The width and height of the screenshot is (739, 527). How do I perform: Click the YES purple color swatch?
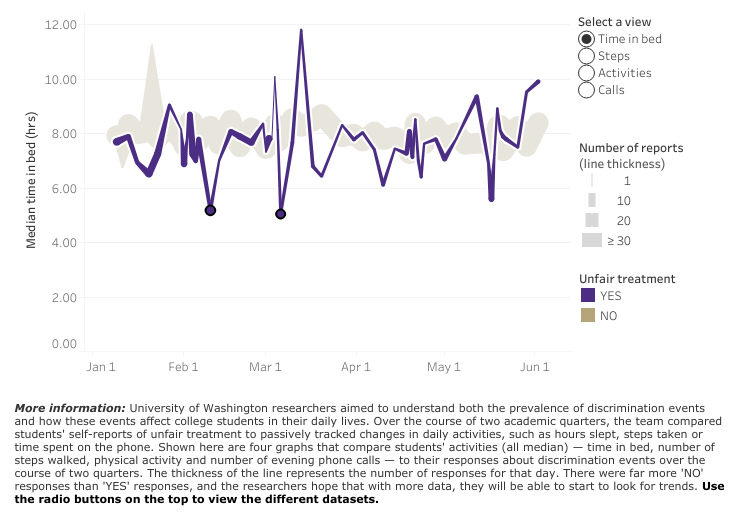(x=589, y=295)
